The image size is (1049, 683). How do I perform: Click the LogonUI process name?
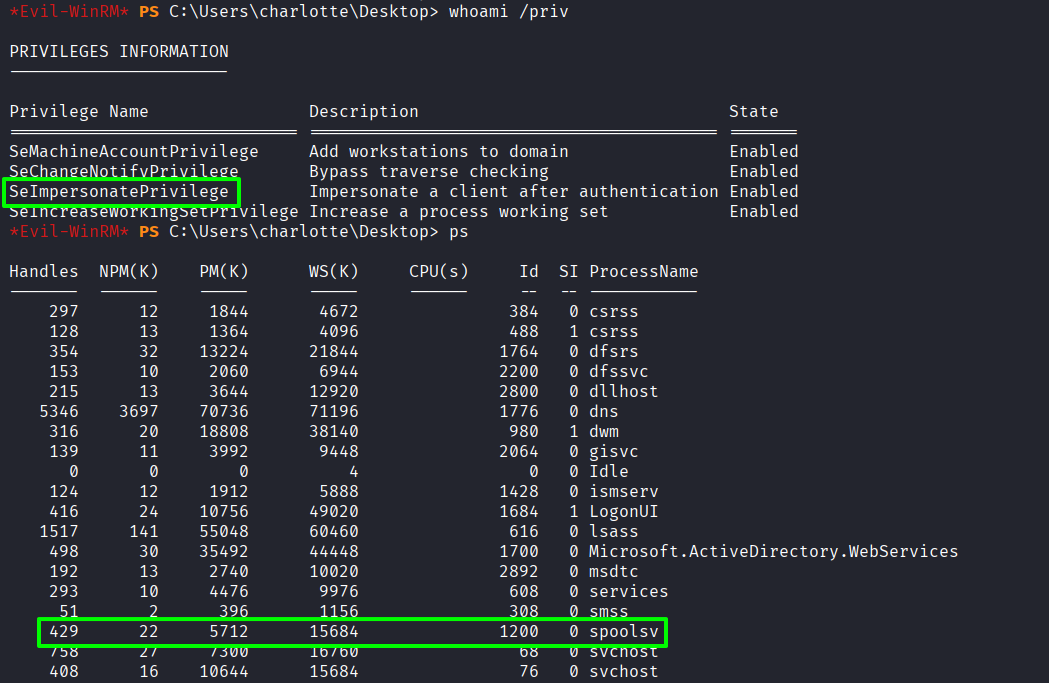tap(624, 511)
